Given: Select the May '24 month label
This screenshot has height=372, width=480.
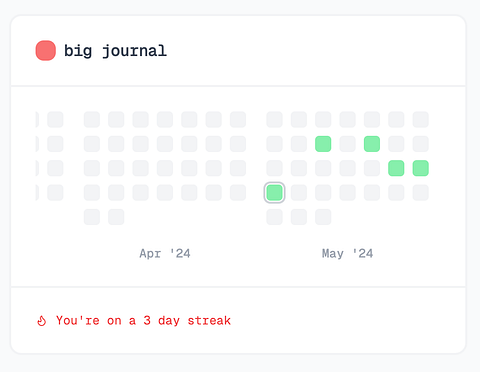Looking at the screenshot, I should (x=347, y=254).
